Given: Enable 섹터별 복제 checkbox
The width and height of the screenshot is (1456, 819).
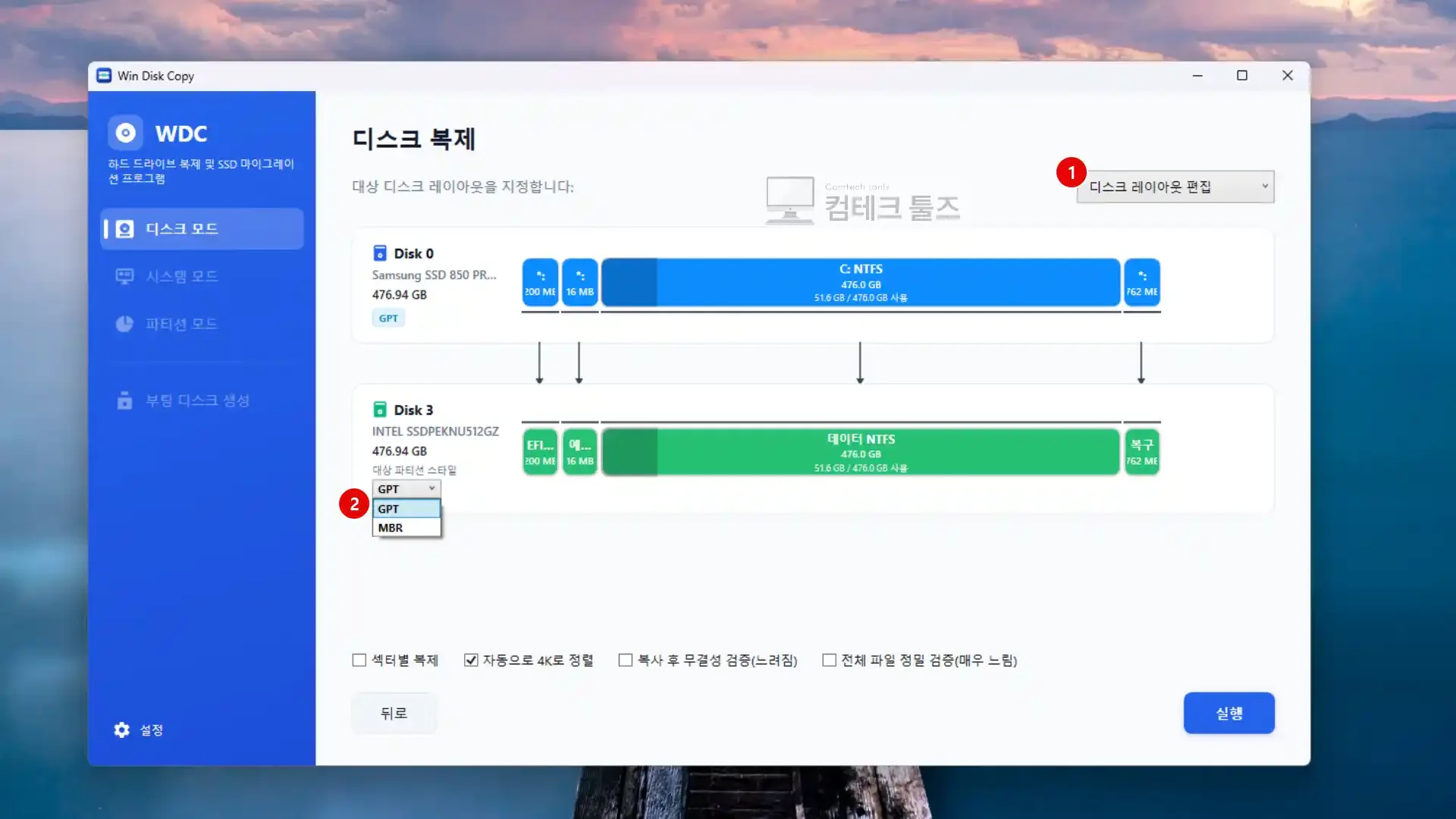Looking at the screenshot, I should (x=359, y=661).
